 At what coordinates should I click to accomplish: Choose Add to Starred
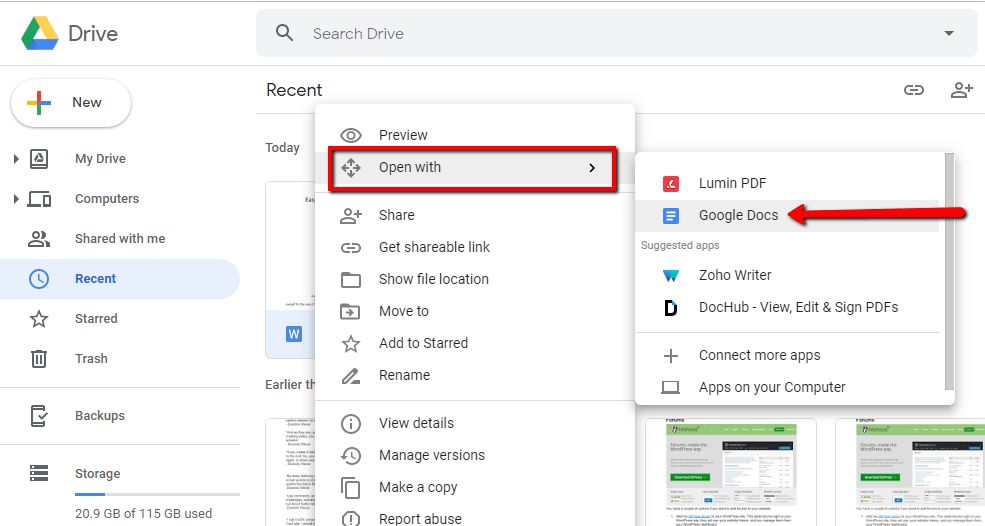(475, 343)
